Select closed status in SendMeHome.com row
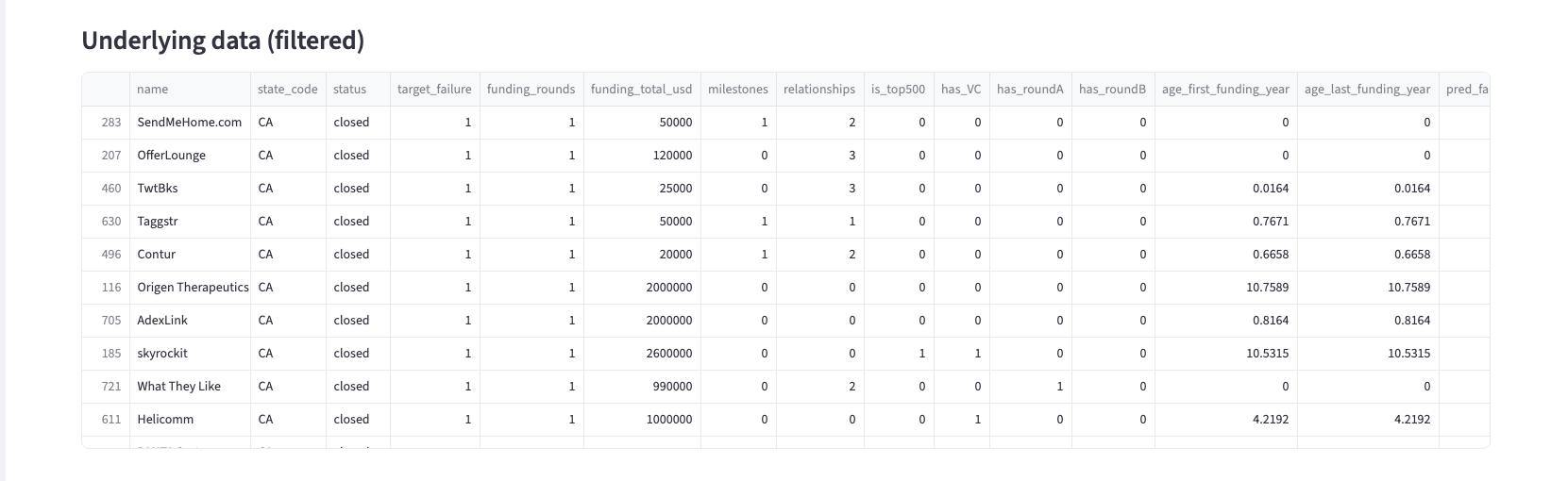The width and height of the screenshot is (1568, 481). tap(358, 123)
